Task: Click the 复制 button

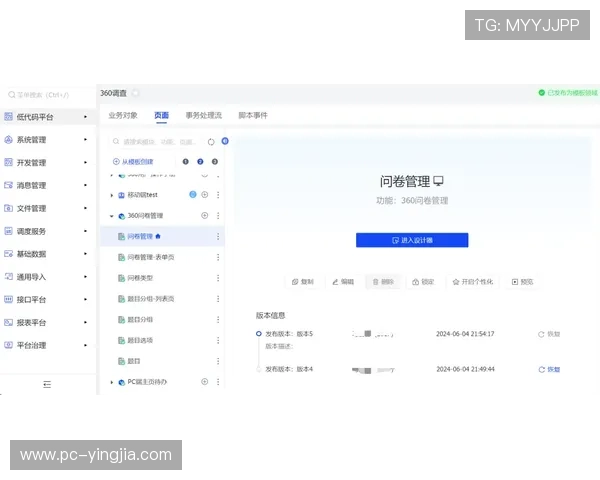Action: [303, 282]
